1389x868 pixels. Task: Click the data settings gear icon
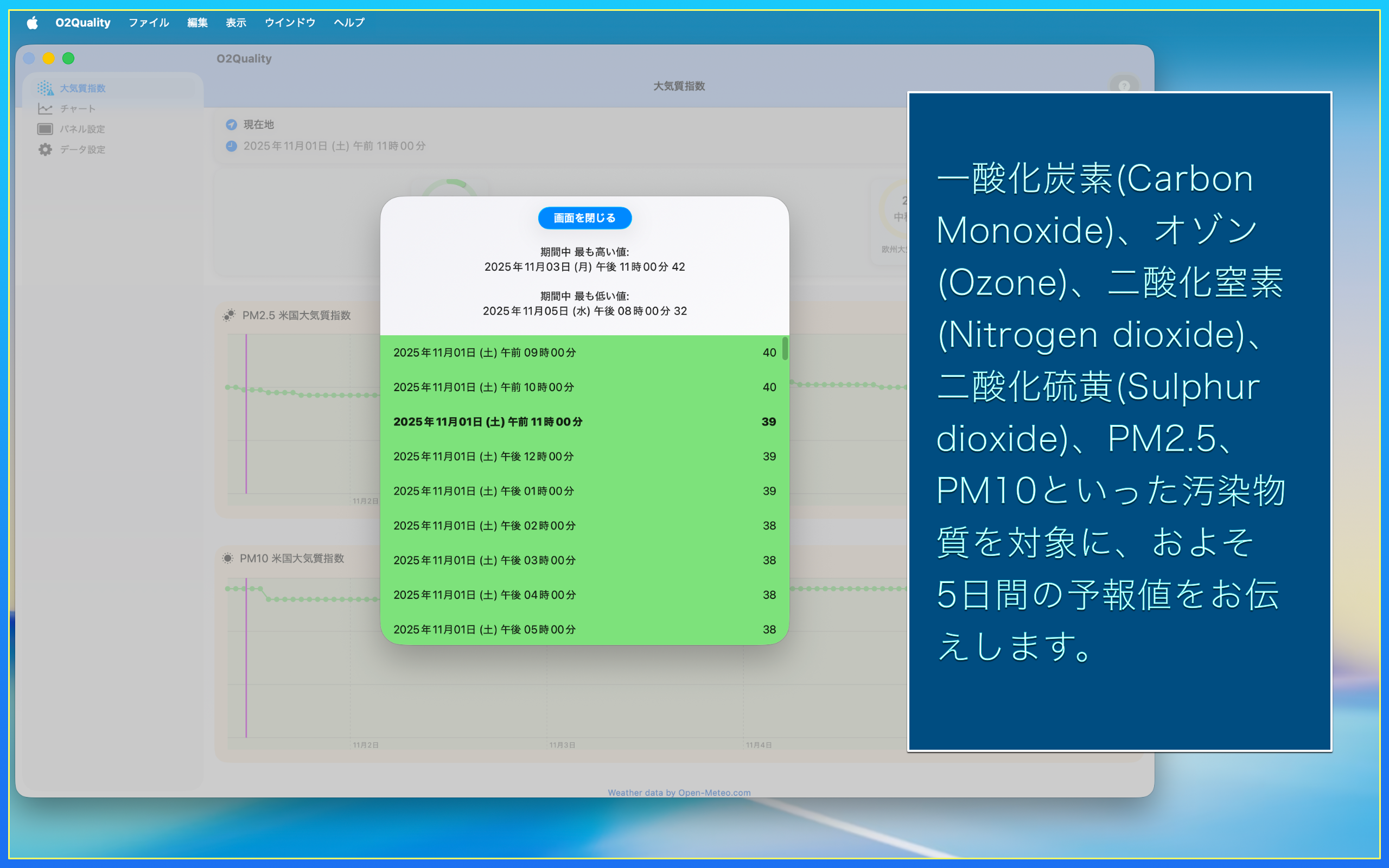(46, 149)
